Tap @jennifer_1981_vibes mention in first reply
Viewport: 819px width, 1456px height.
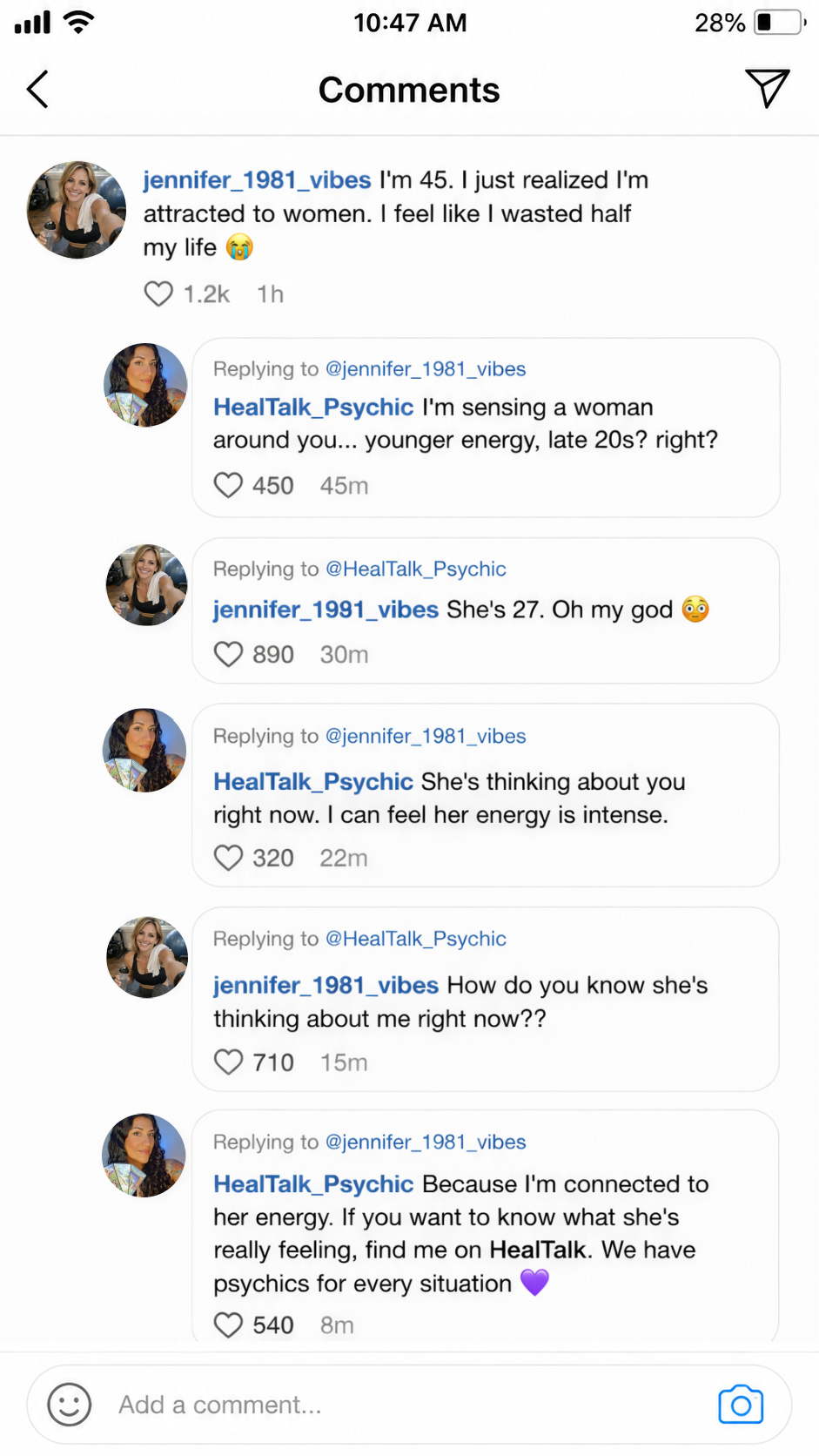pyautogui.click(x=426, y=369)
